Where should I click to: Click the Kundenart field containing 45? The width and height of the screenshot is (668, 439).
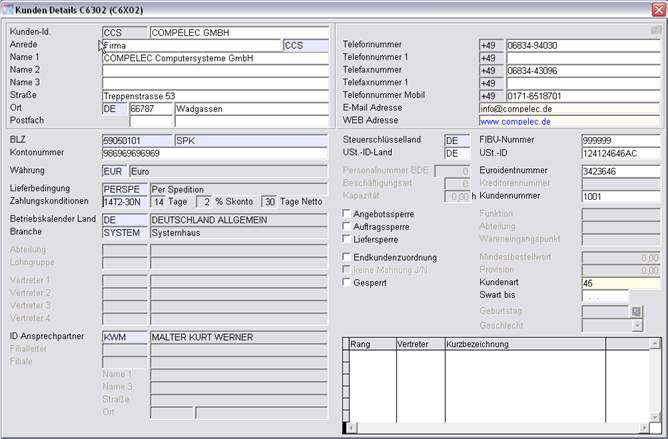coord(620,283)
